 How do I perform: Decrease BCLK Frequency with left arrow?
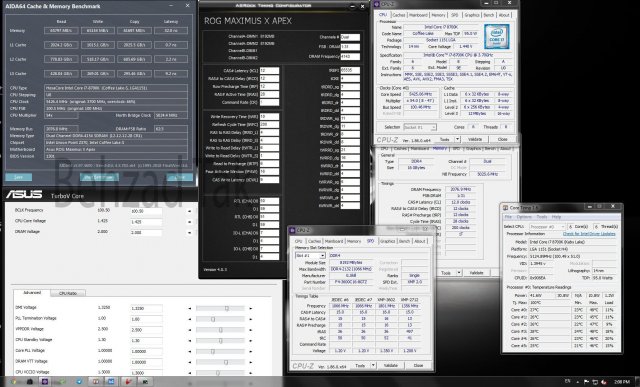[x=189, y=211]
